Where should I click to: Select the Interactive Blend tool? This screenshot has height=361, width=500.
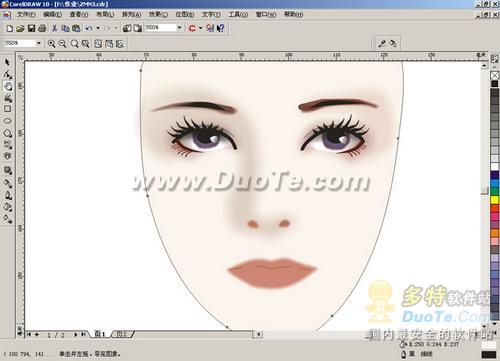tap(7, 171)
